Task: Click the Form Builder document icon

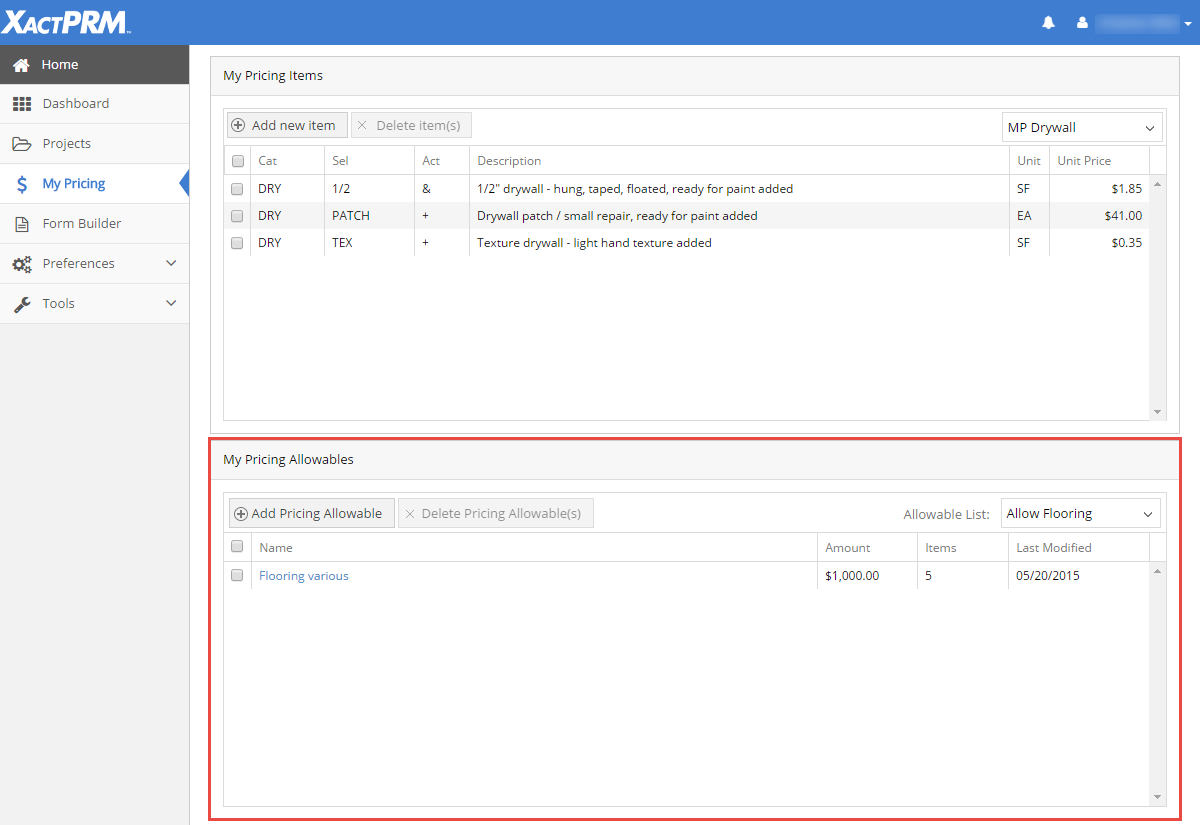Action: [21, 224]
